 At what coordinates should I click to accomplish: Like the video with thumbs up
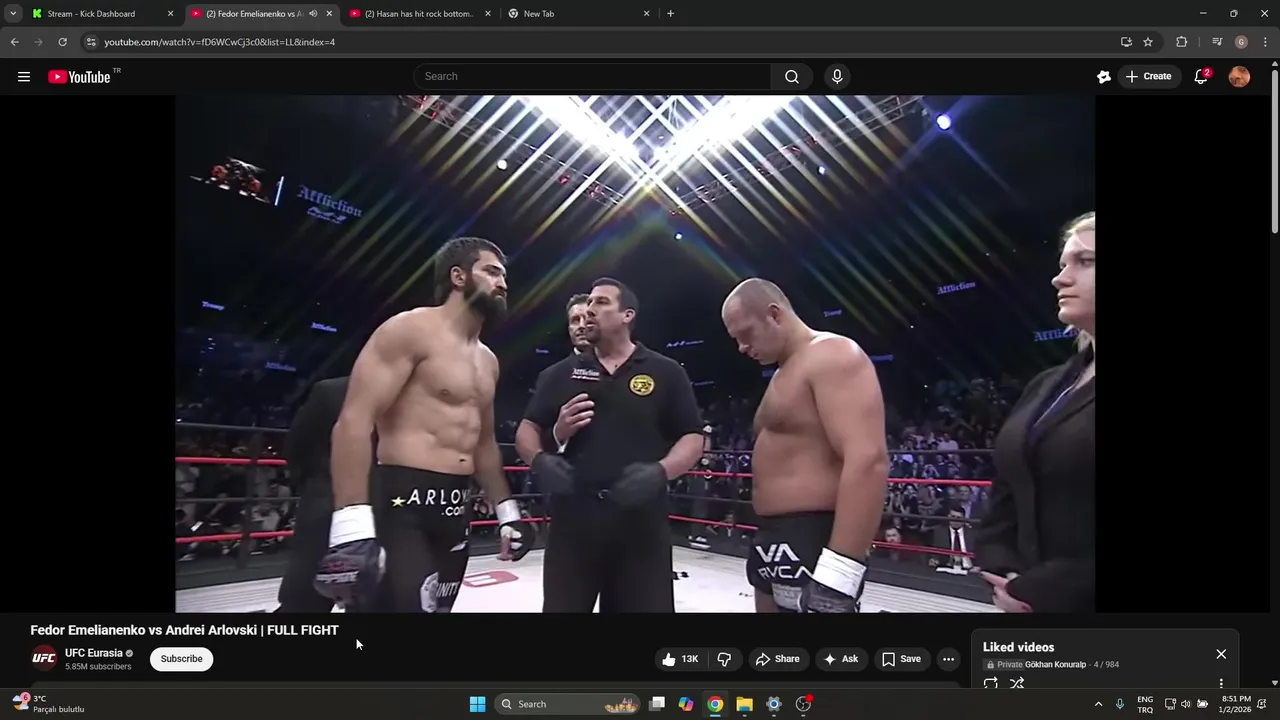click(680, 659)
